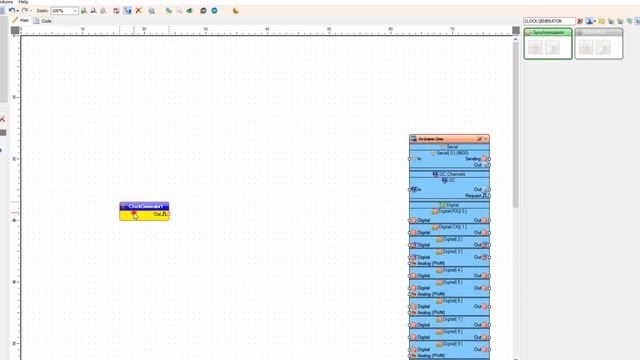Click the Serial Sending output pin
The width and height of the screenshot is (640, 360).
[x=489, y=159]
